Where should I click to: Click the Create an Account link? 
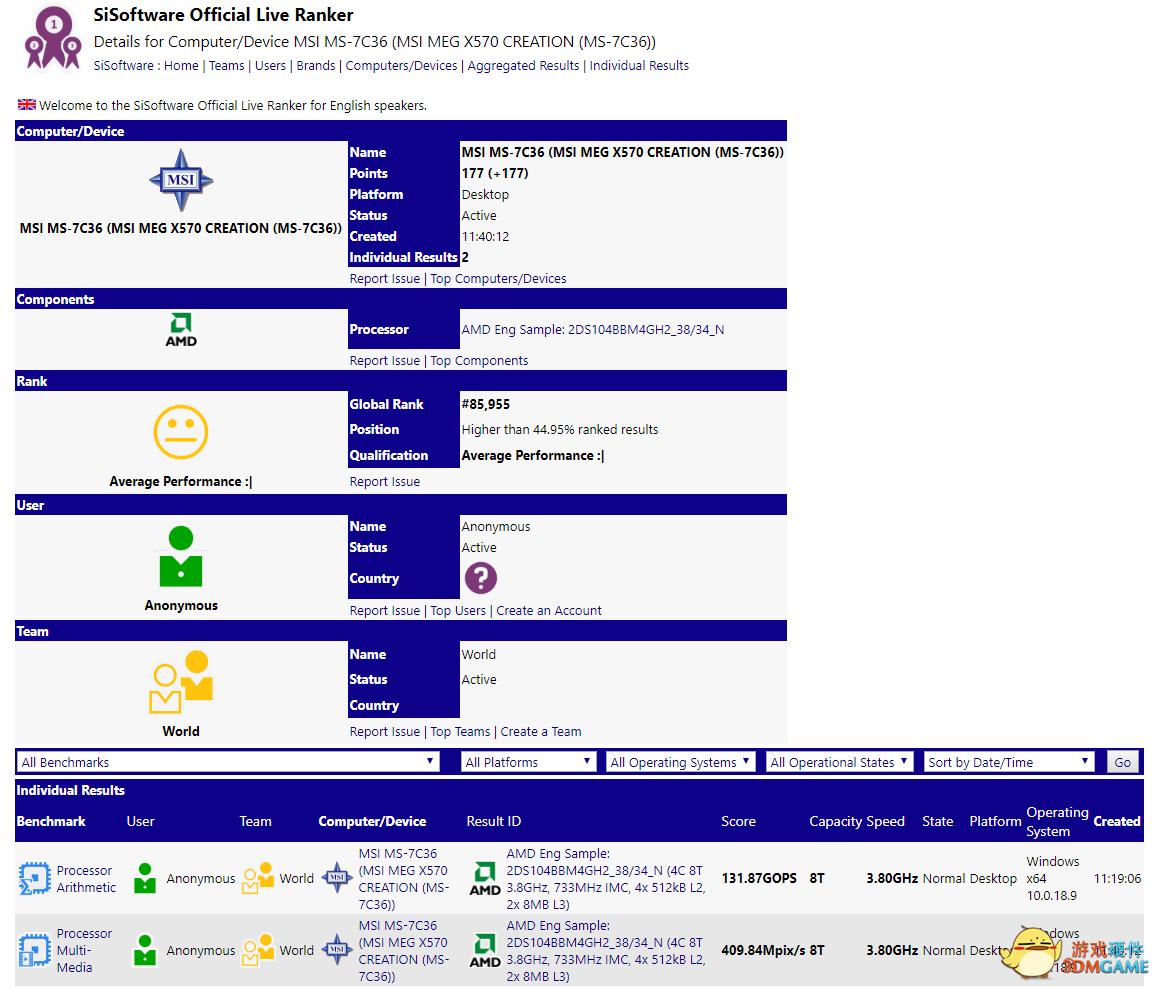coord(549,610)
